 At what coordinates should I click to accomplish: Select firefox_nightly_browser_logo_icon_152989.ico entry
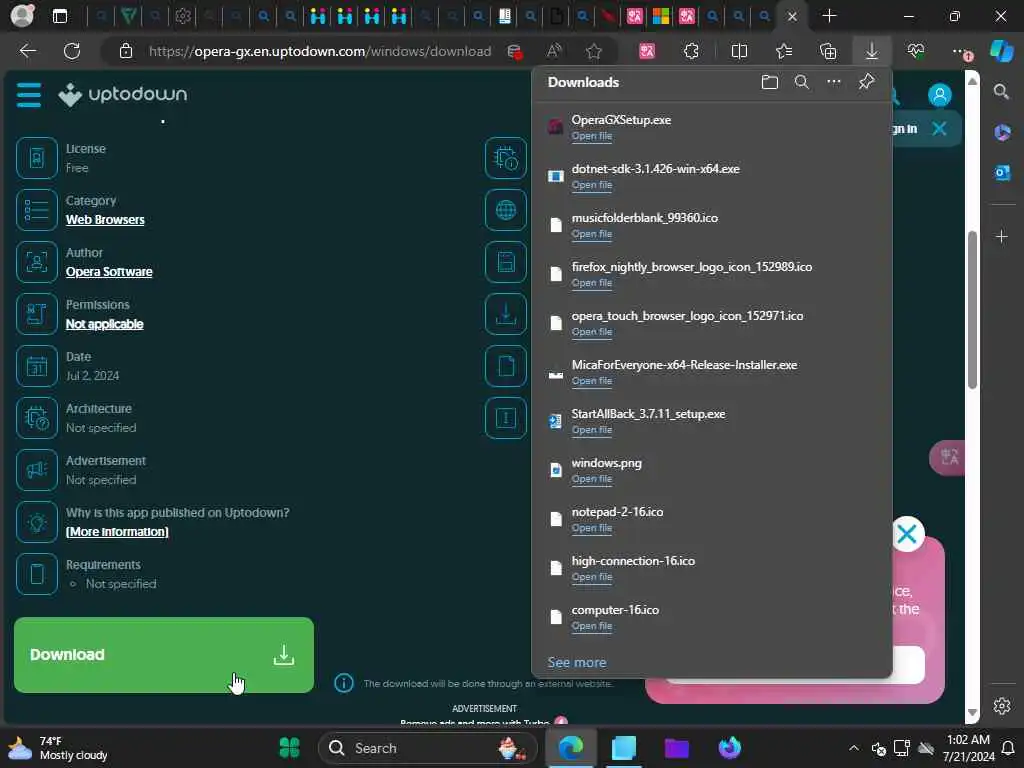tap(712, 274)
